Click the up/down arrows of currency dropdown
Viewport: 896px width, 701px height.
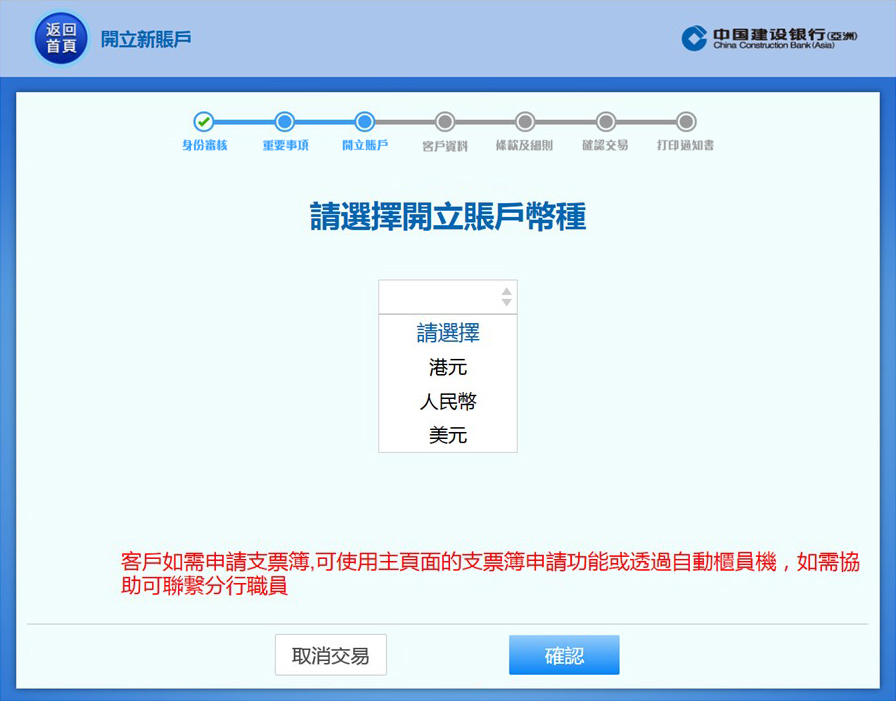coord(506,297)
